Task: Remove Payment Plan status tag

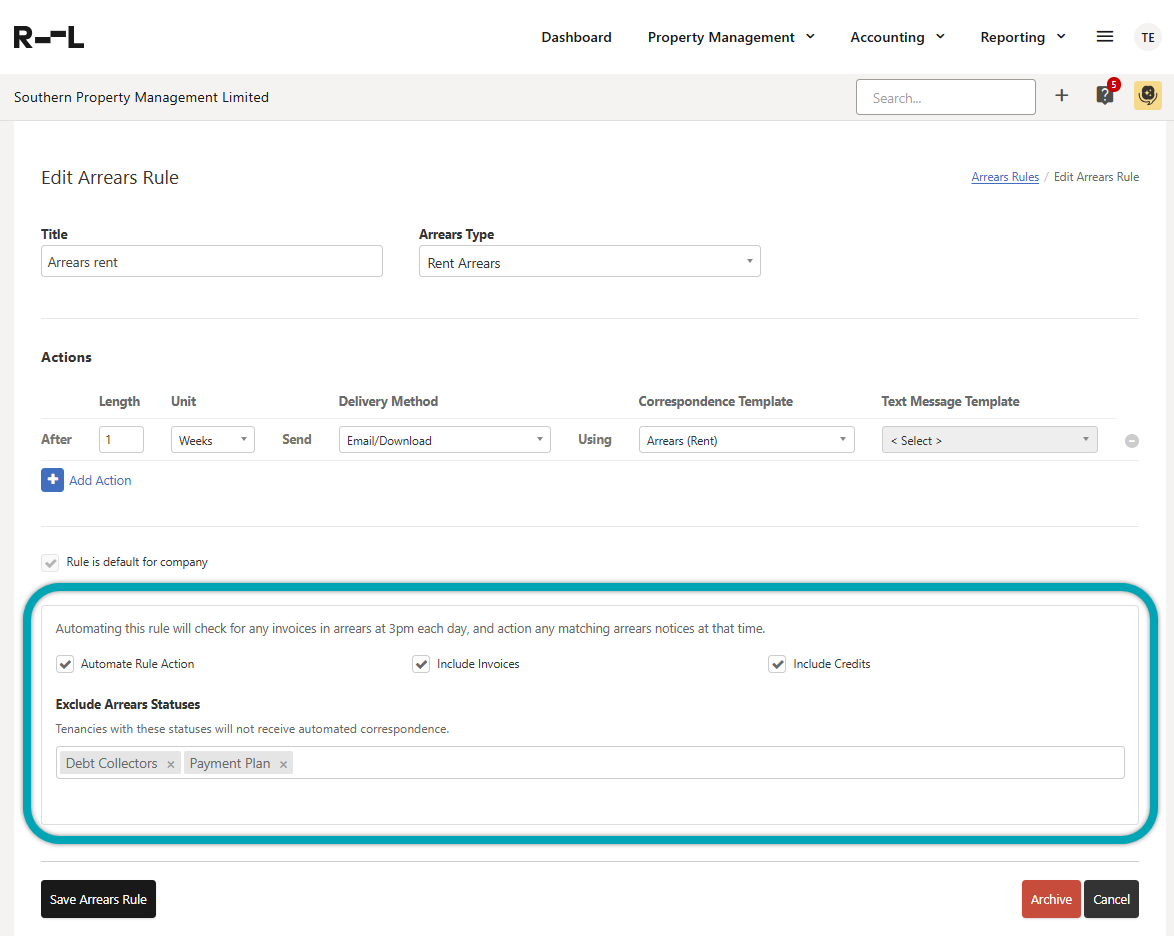Action: 284,764
